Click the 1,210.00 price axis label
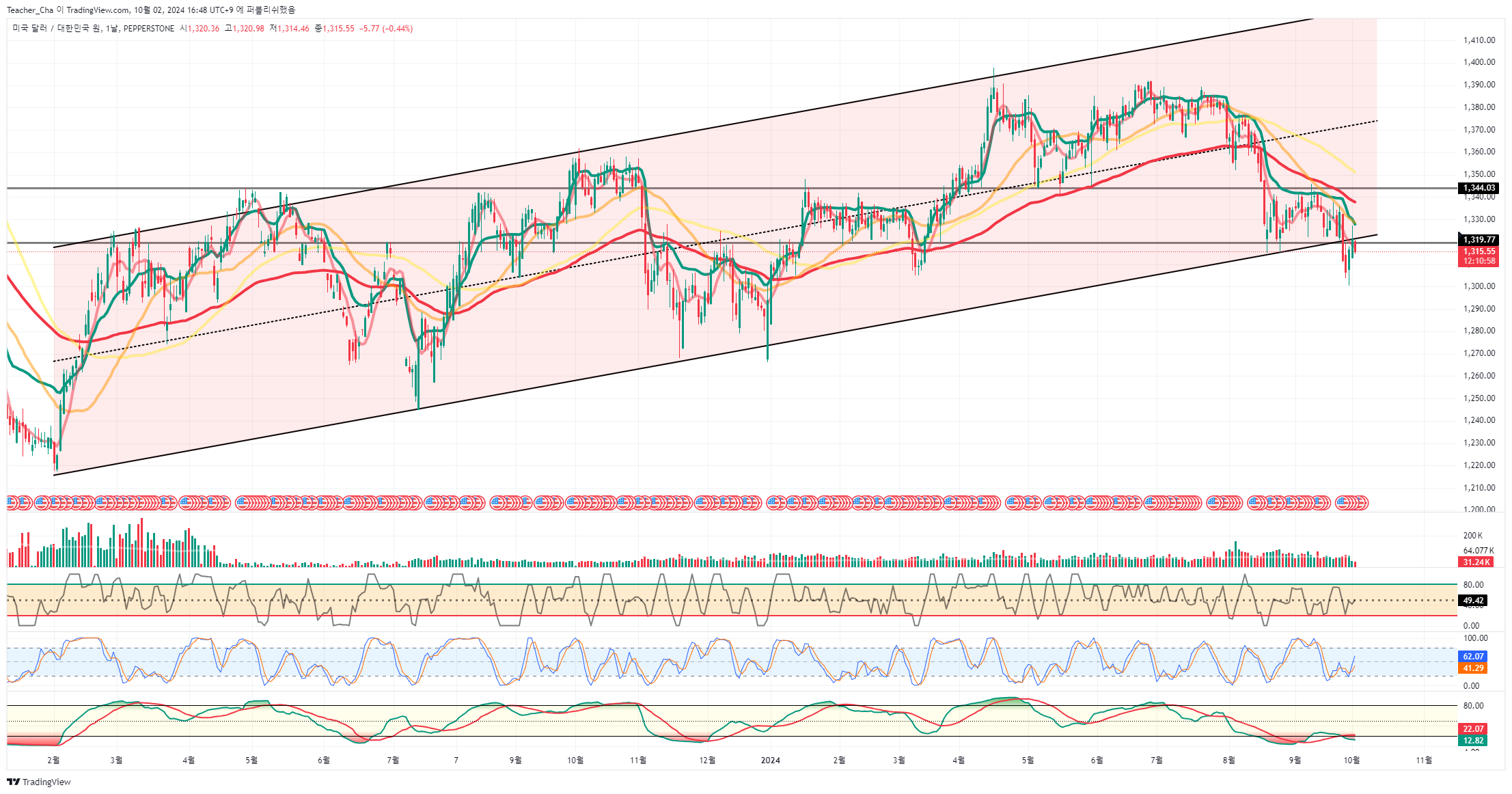The height and width of the screenshot is (794, 1512). pyautogui.click(x=1479, y=488)
